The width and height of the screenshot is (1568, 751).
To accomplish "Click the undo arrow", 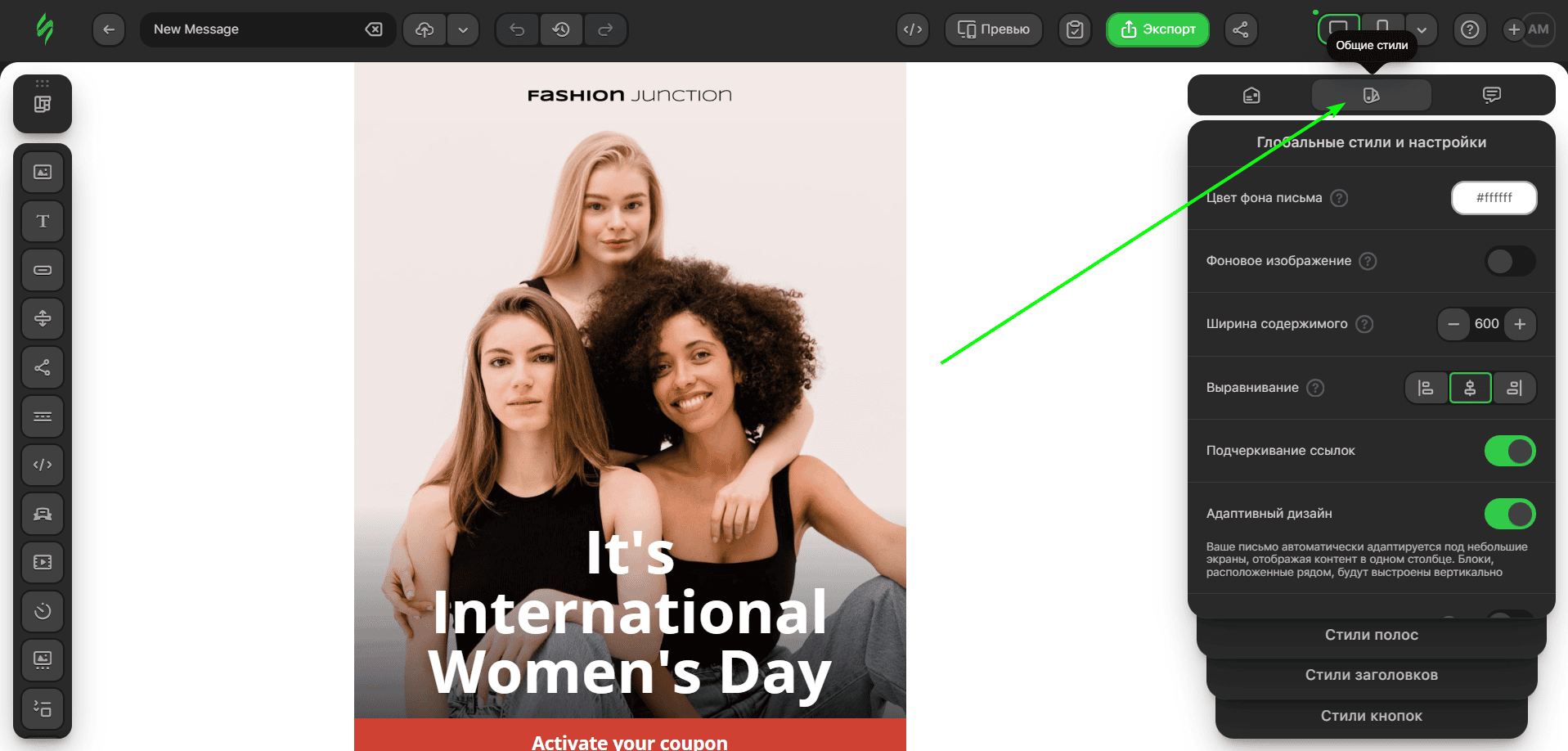I will point(517,29).
